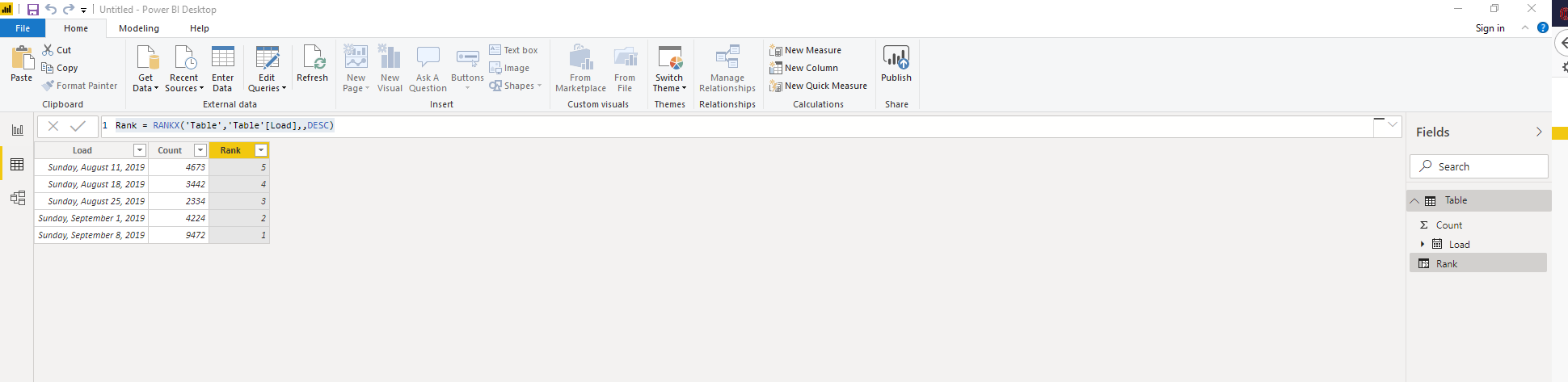Click the Sign in link
Image resolution: width=1568 pixels, height=382 pixels.
pos(1490,28)
